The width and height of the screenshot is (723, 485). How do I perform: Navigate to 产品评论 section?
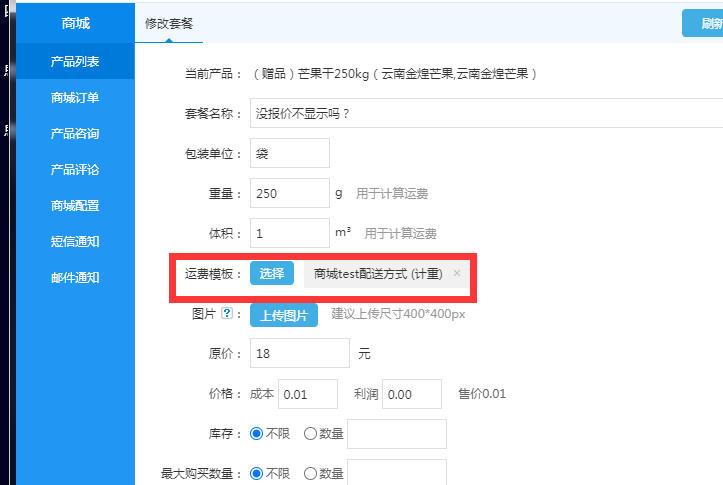[x=75, y=170]
